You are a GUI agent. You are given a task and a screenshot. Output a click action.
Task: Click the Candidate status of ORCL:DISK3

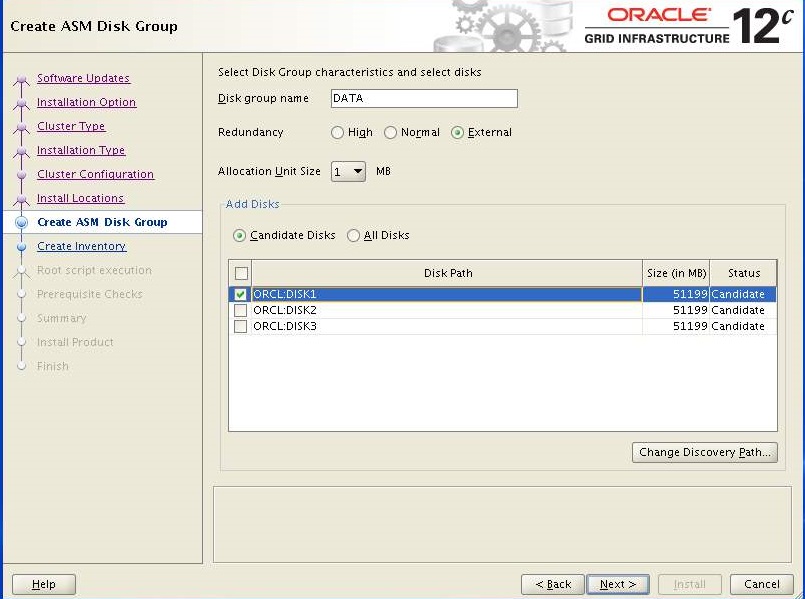pos(743,326)
